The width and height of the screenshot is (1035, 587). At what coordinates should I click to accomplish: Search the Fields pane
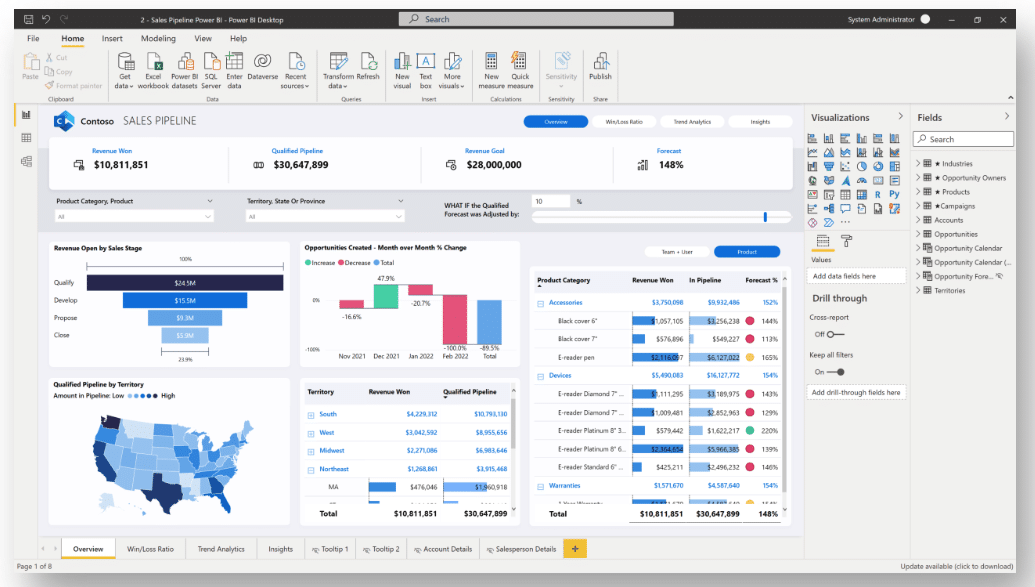964,139
